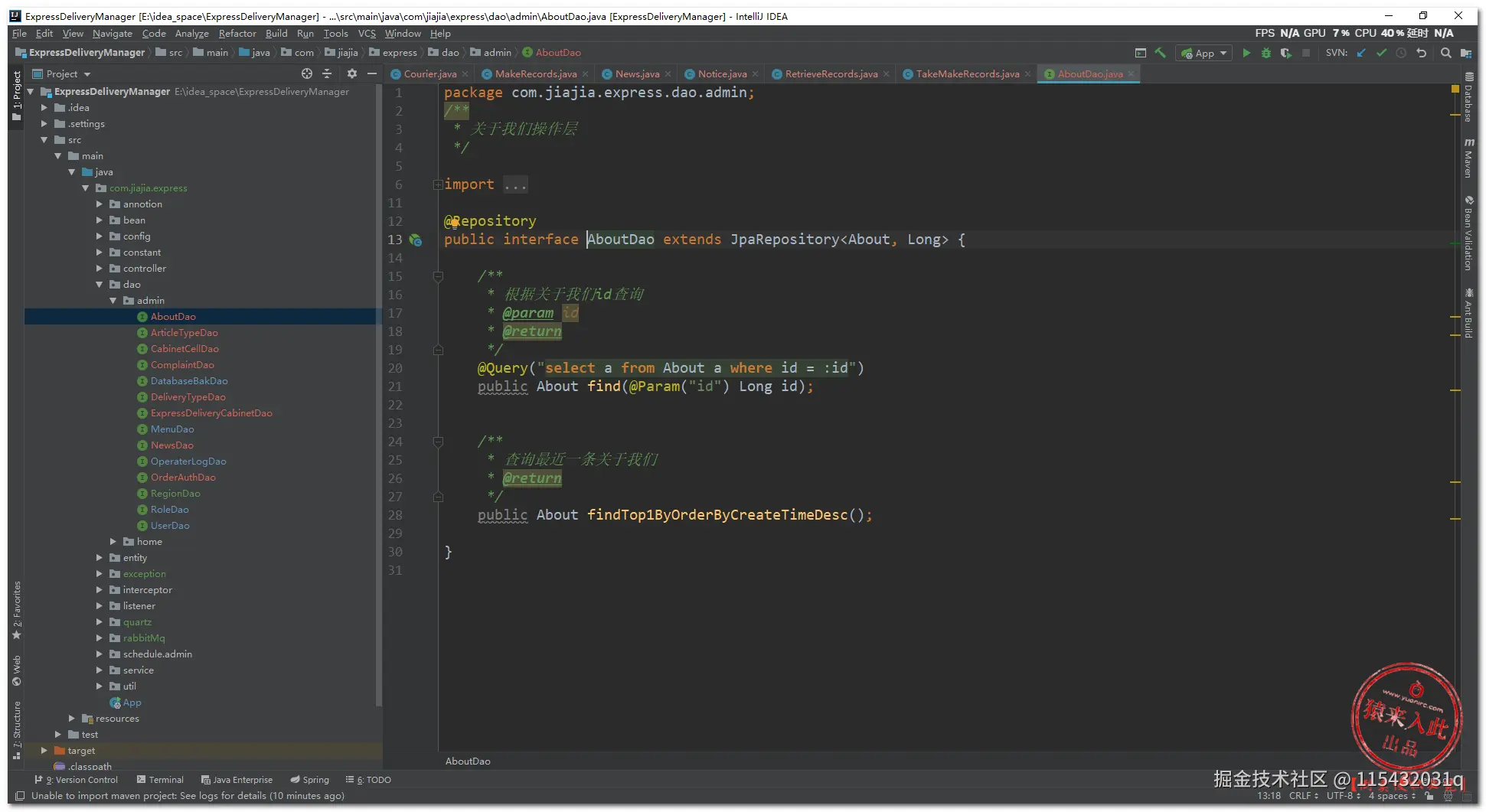Open the Refactor menu
Viewport: 1486px width, 812px height.
[x=237, y=34]
